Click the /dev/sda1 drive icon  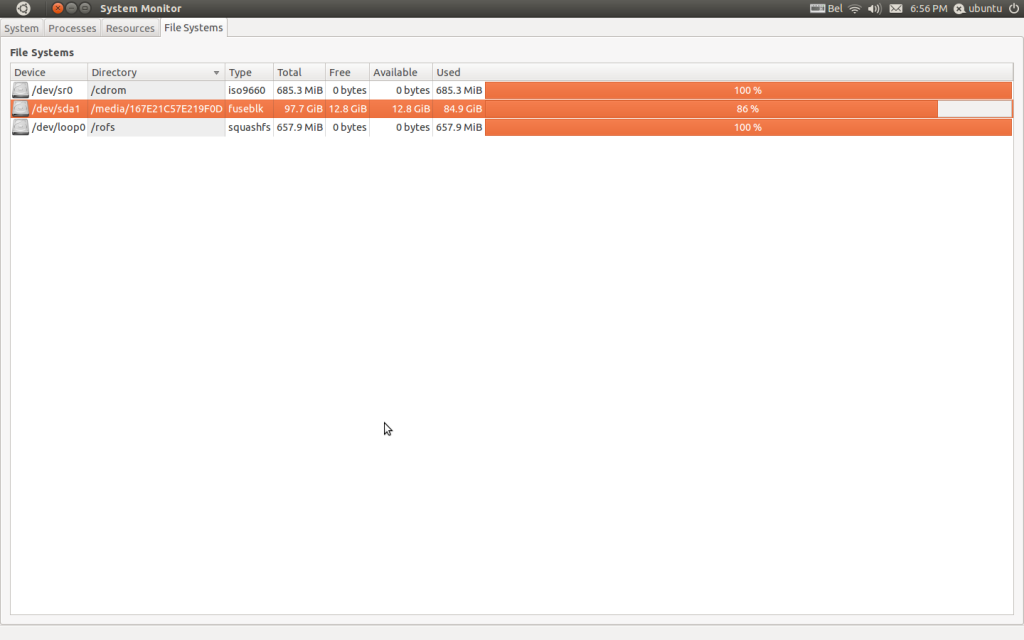point(20,109)
